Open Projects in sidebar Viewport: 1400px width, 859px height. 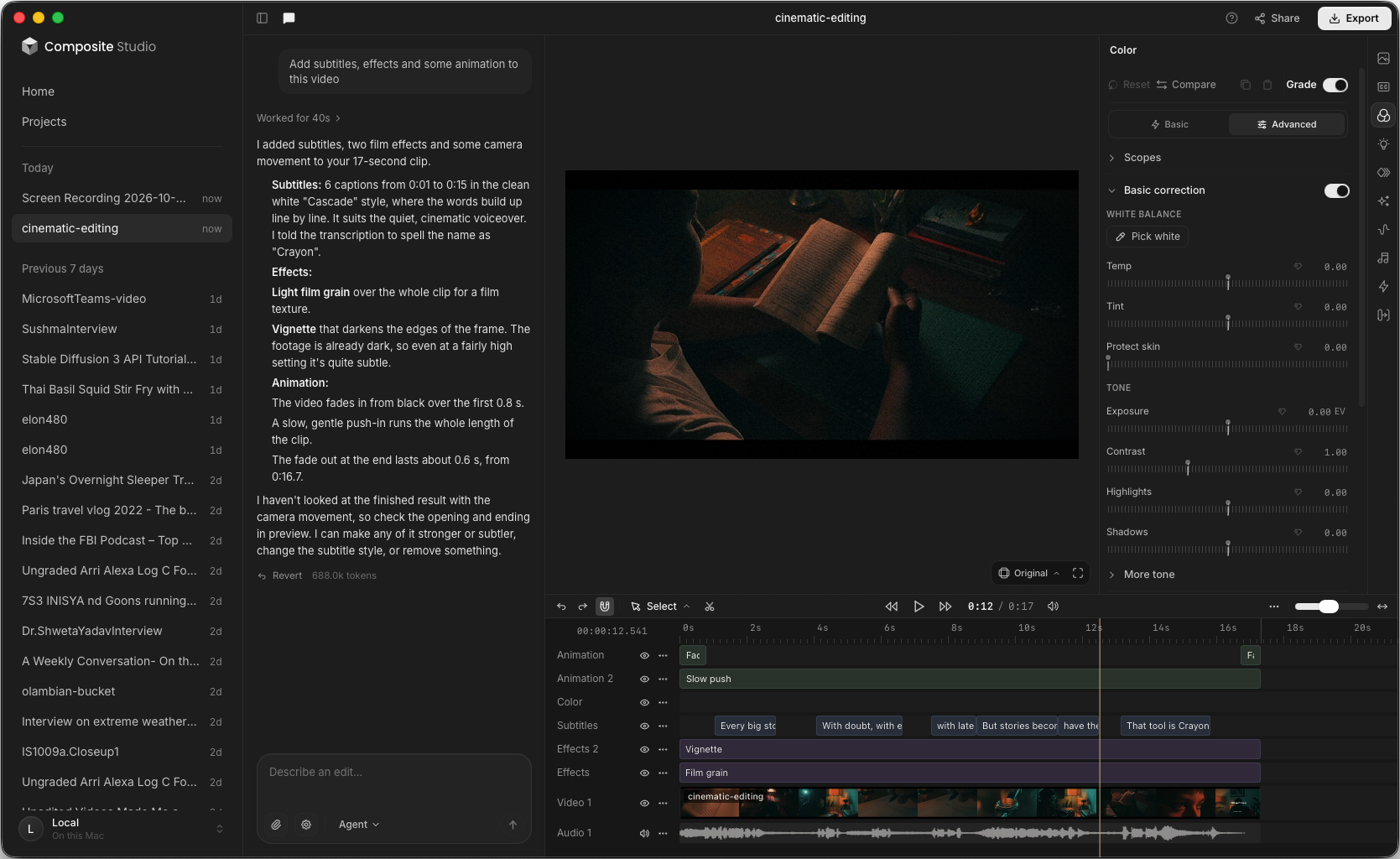coord(44,122)
